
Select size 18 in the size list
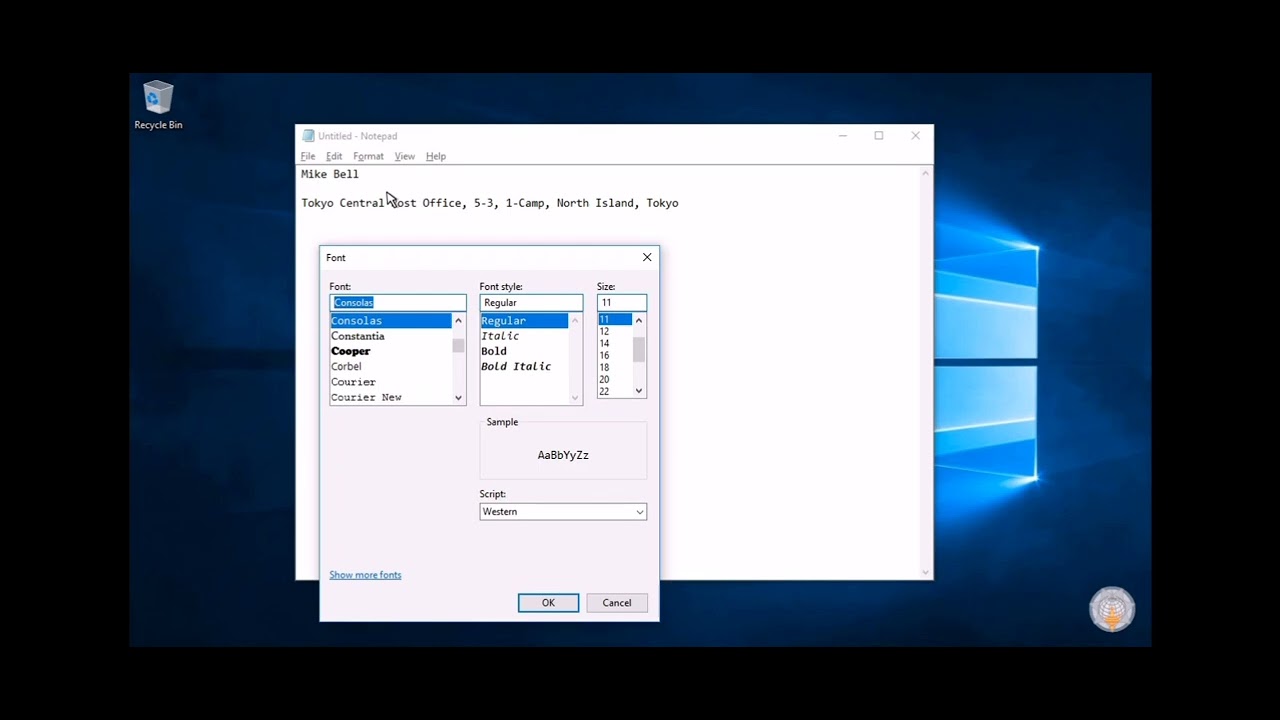point(615,367)
